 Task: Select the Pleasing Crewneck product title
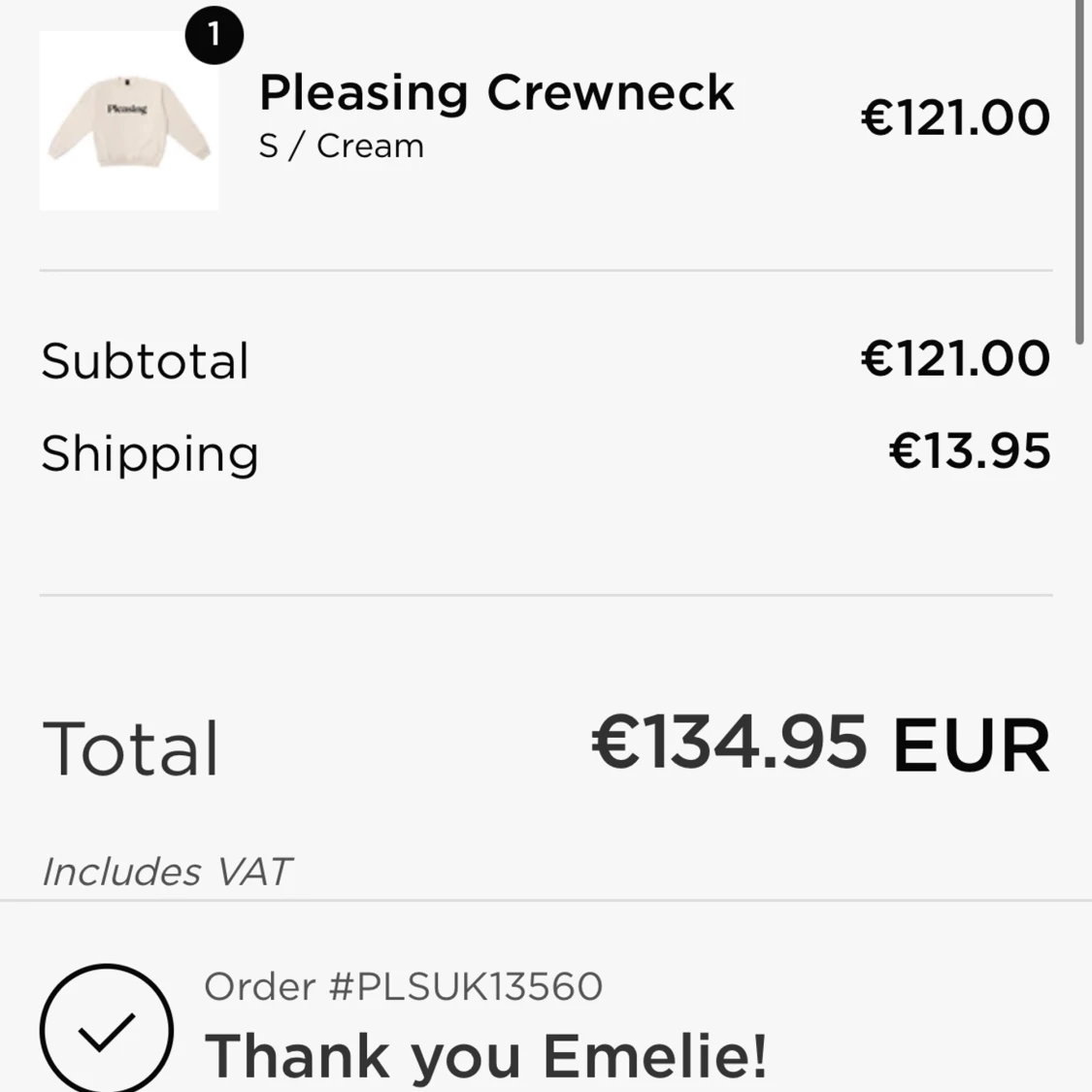point(497,92)
